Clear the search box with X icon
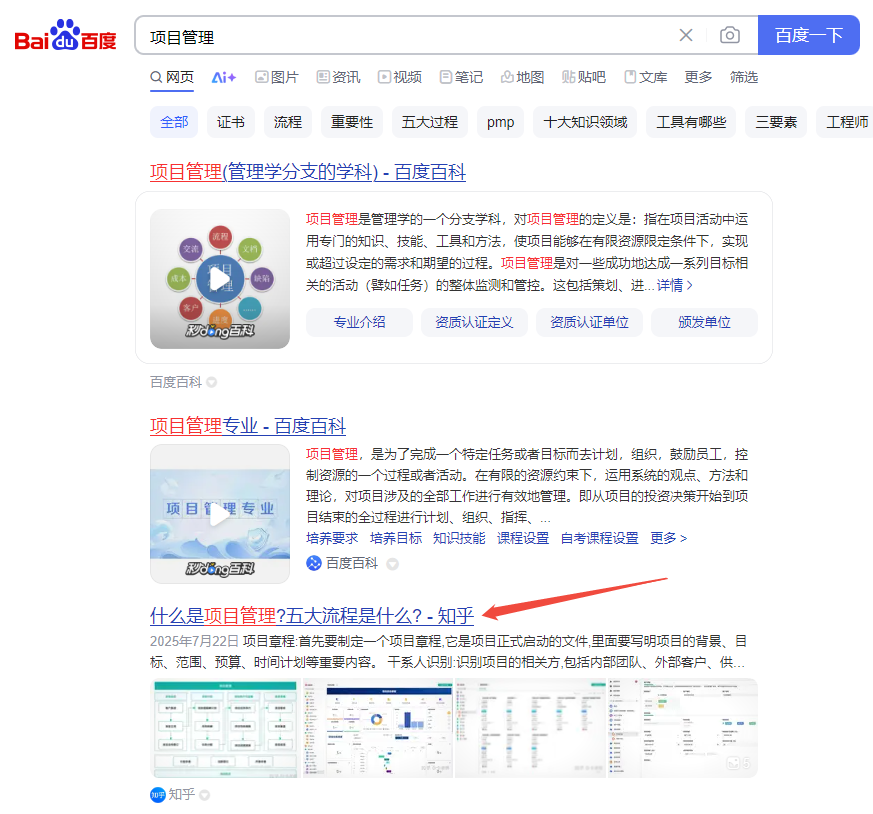 (x=686, y=36)
